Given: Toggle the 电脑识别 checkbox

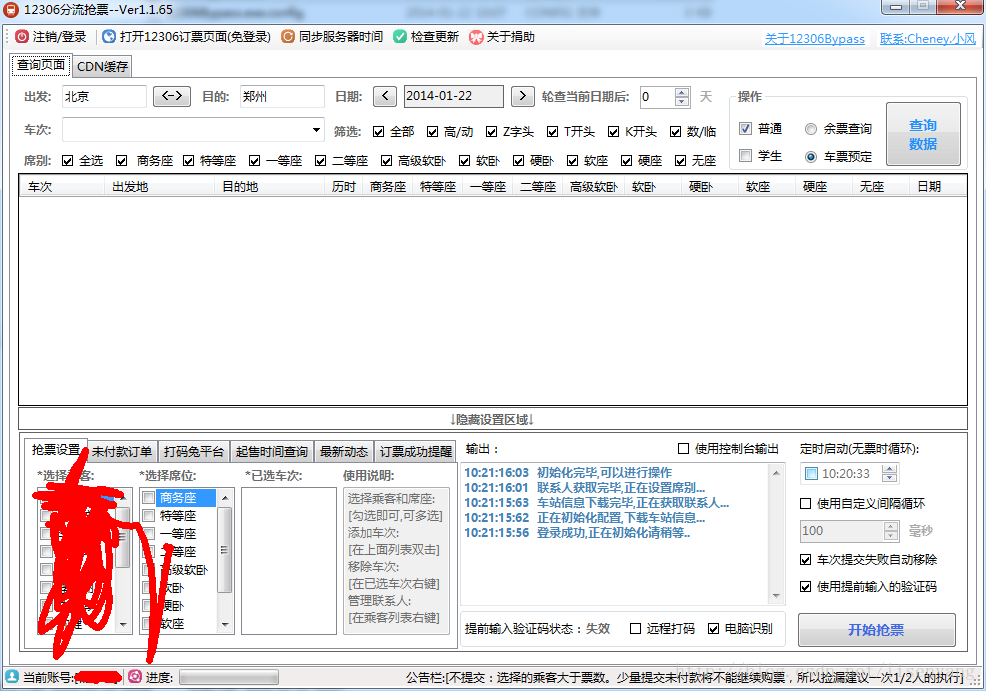Looking at the screenshot, I should 714,629.
